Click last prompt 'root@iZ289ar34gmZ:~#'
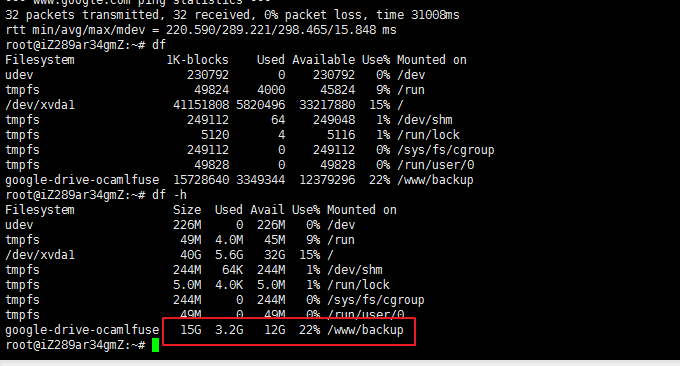Screen dimensions: 680x366 tap(75, 345)
